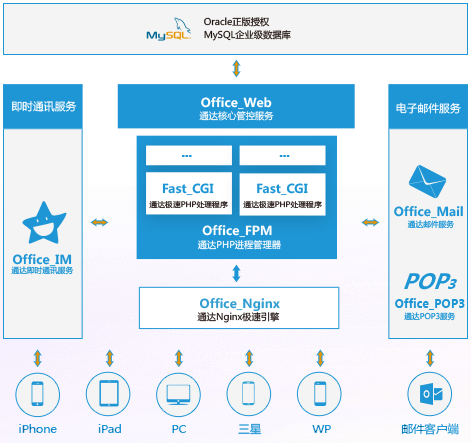Click the 三星 text label

click(250, 429)
